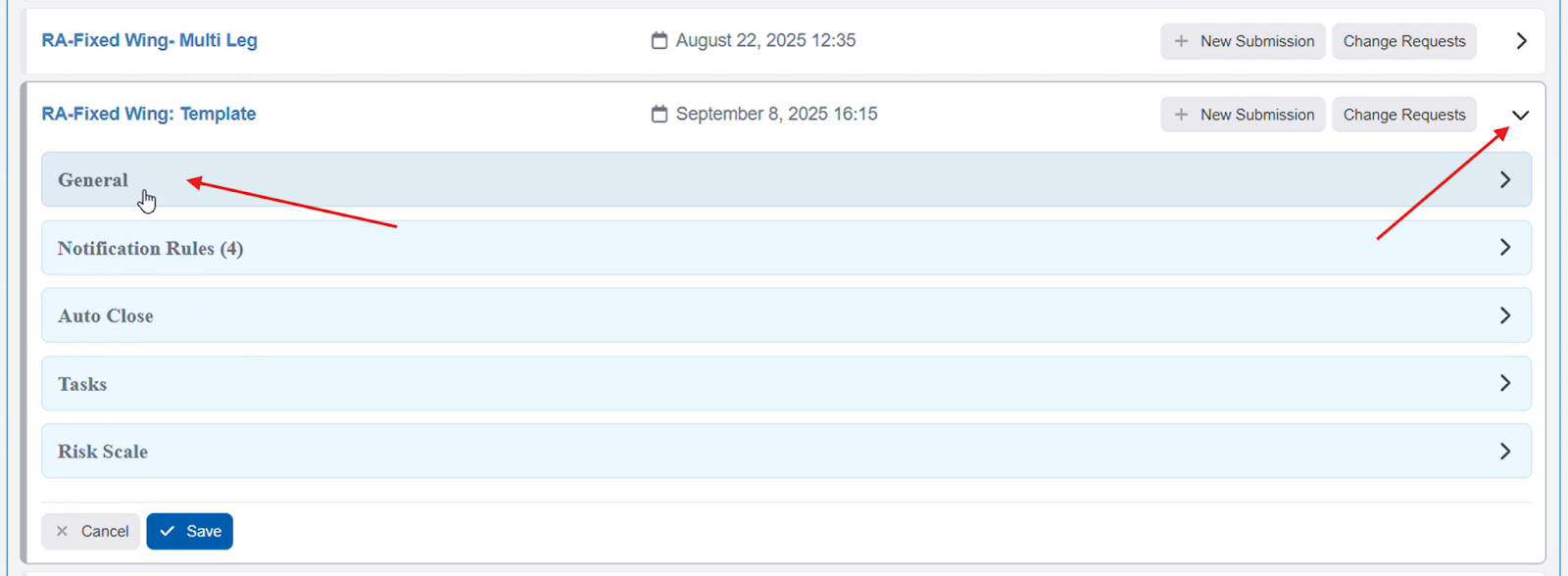
Task: Open the Auto Close section chevron
Action: (x=1505, y=315)
